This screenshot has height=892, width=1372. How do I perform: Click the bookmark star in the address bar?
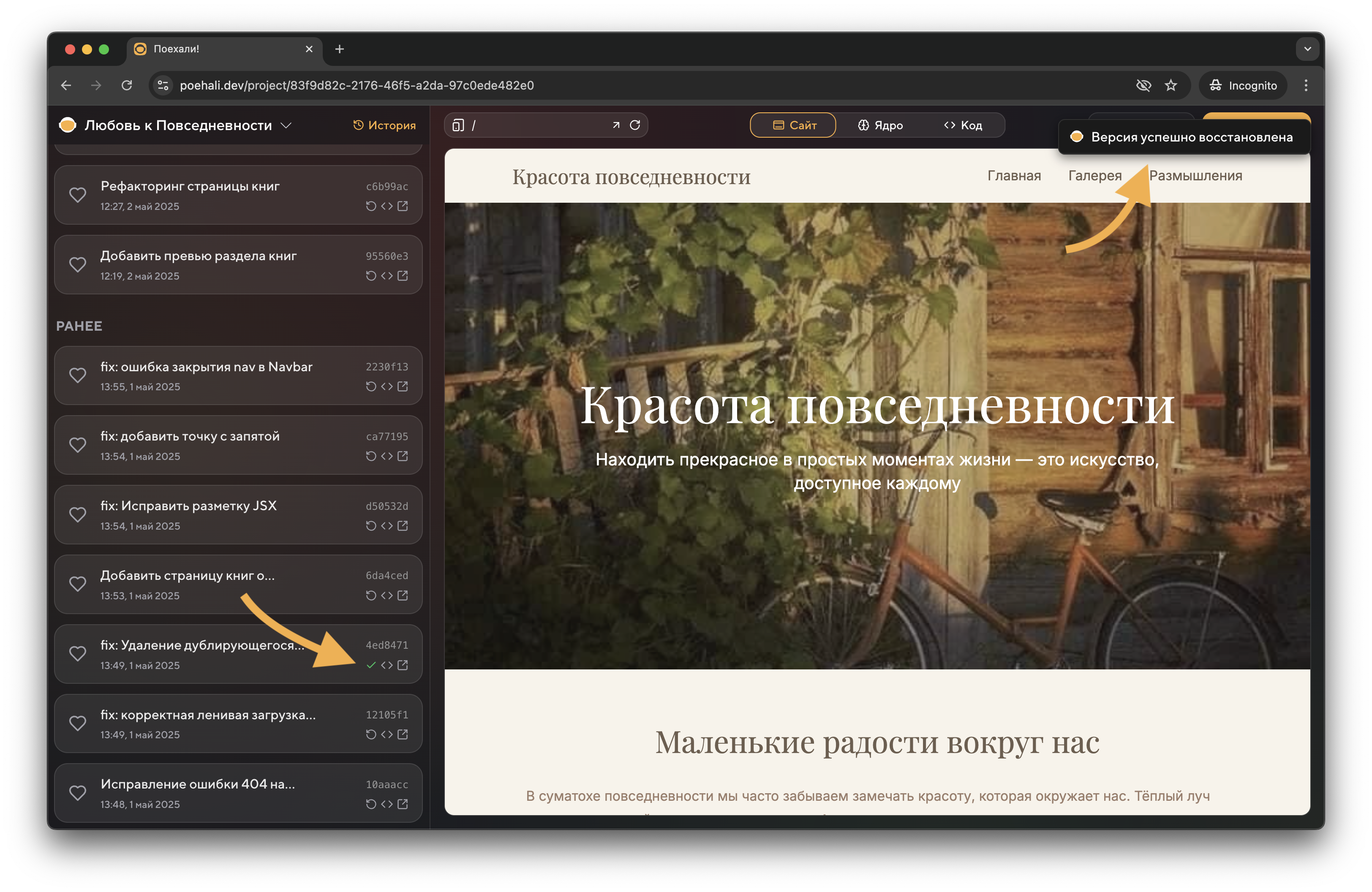(1171, 85)
